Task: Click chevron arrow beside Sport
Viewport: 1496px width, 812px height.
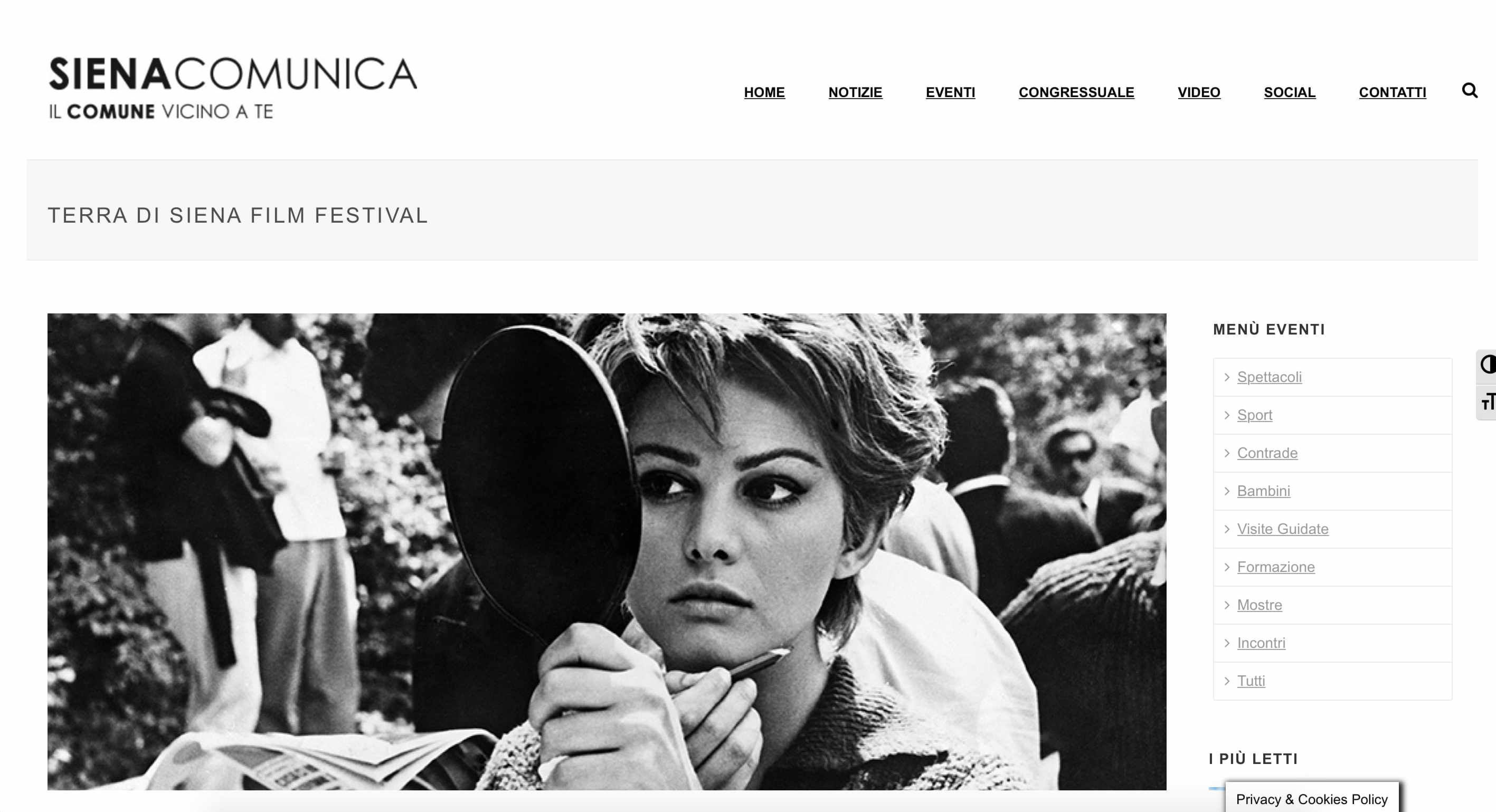Action: pos(1227,415)
